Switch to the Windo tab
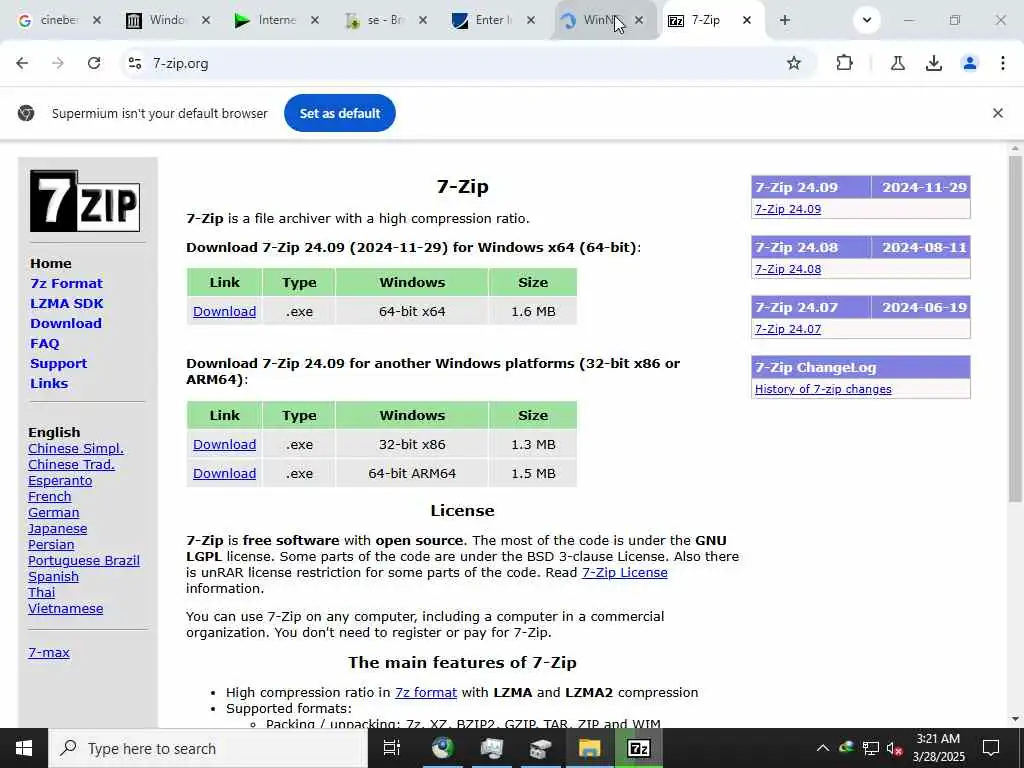The height and width of the screenshot is (768, 1024). (x=167, y=20)
